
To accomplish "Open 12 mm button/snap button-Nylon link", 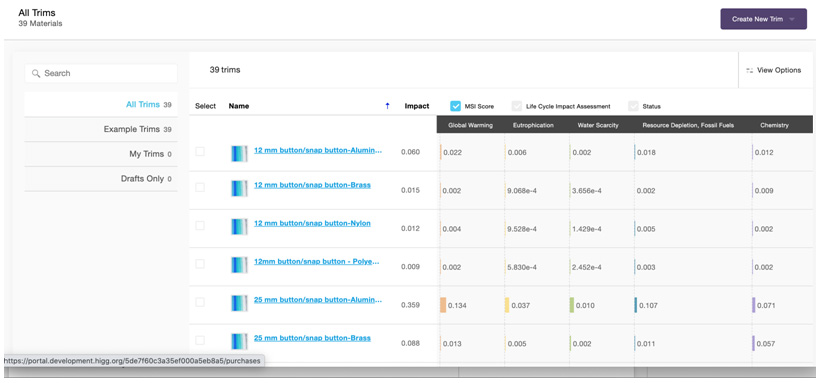I will (312, 223).
